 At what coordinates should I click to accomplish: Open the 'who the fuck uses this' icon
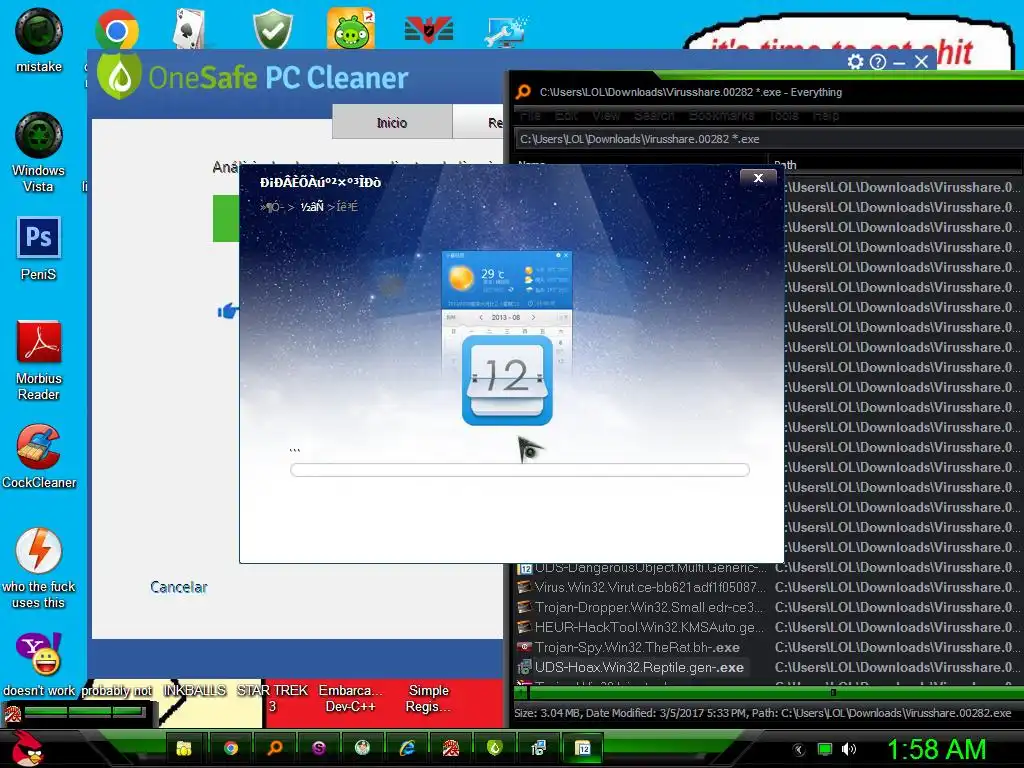pyautogui.click(x=39, y=551)
